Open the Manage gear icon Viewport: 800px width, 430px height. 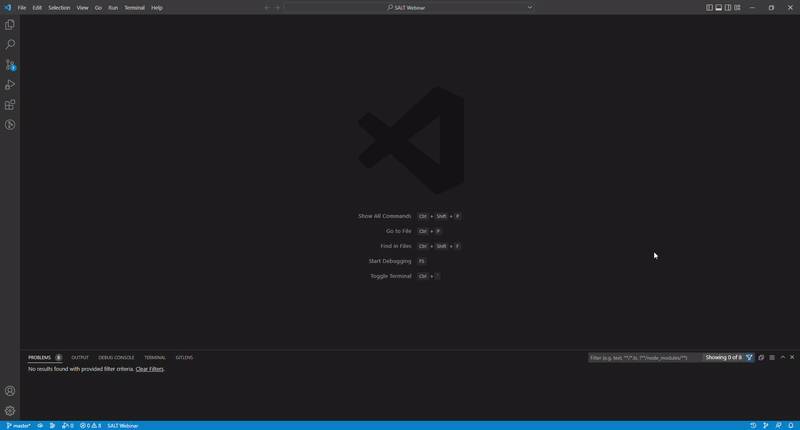(10, 411)
